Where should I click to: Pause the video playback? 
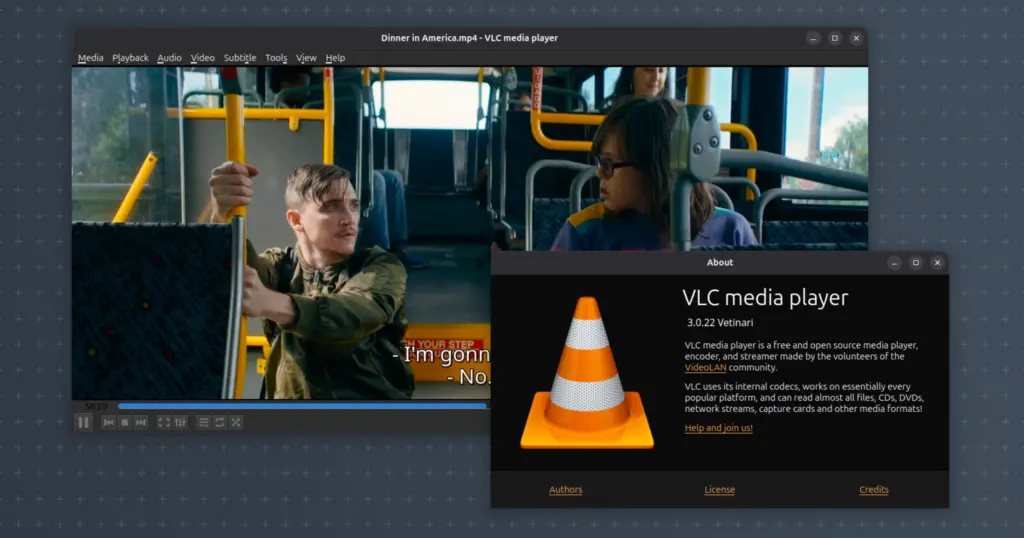click(84, 423)
